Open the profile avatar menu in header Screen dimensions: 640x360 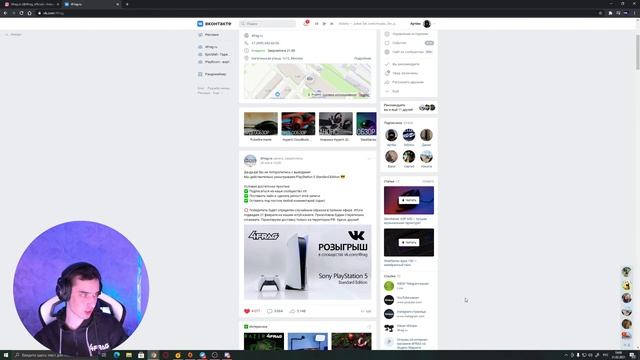(x=427, y=24)
